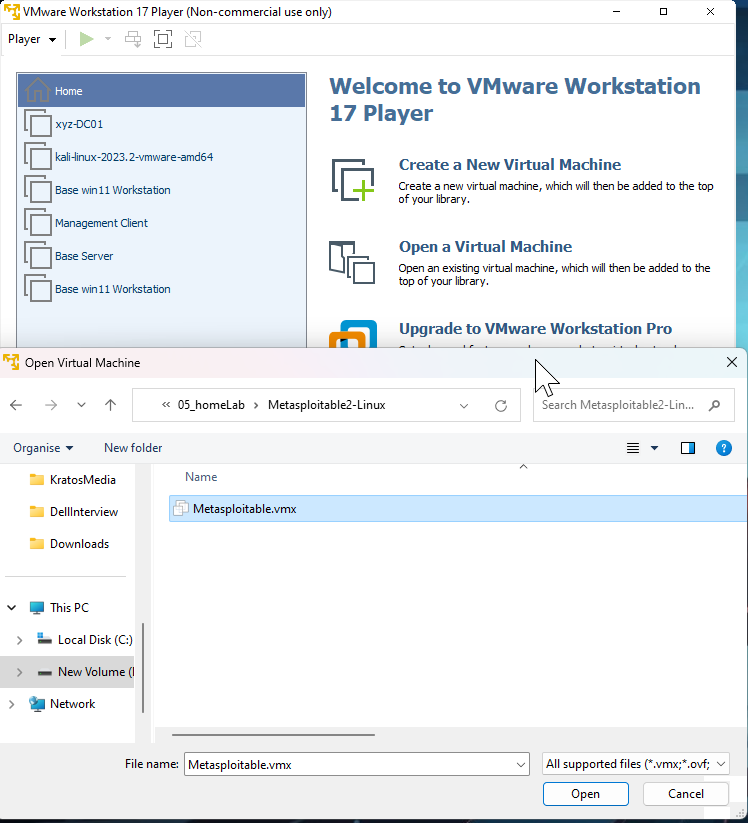
Task: Click the Management Client VM icon
Action: click(x=38, y=223)
